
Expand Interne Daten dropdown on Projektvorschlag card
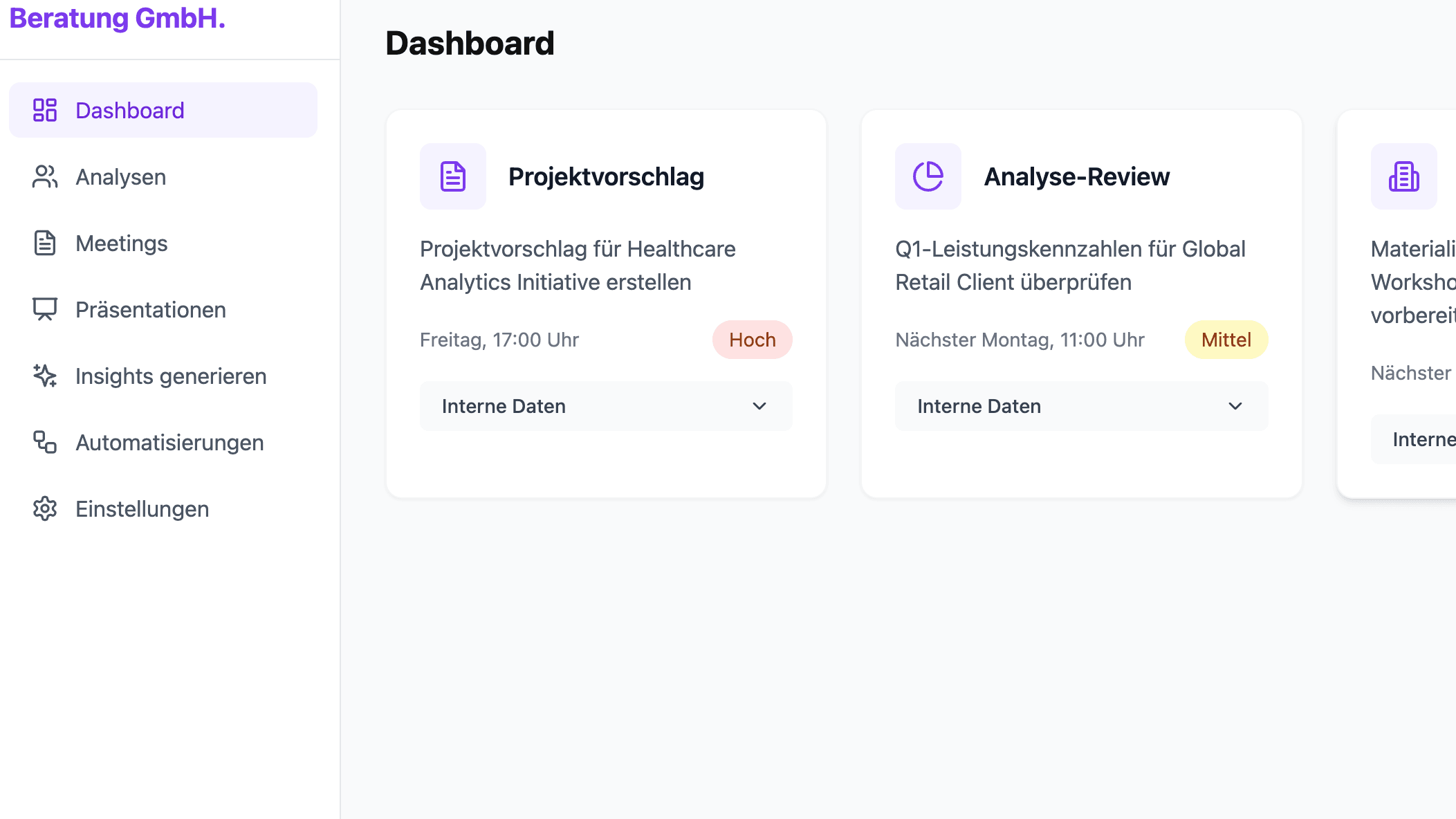(x=606, y=406)
